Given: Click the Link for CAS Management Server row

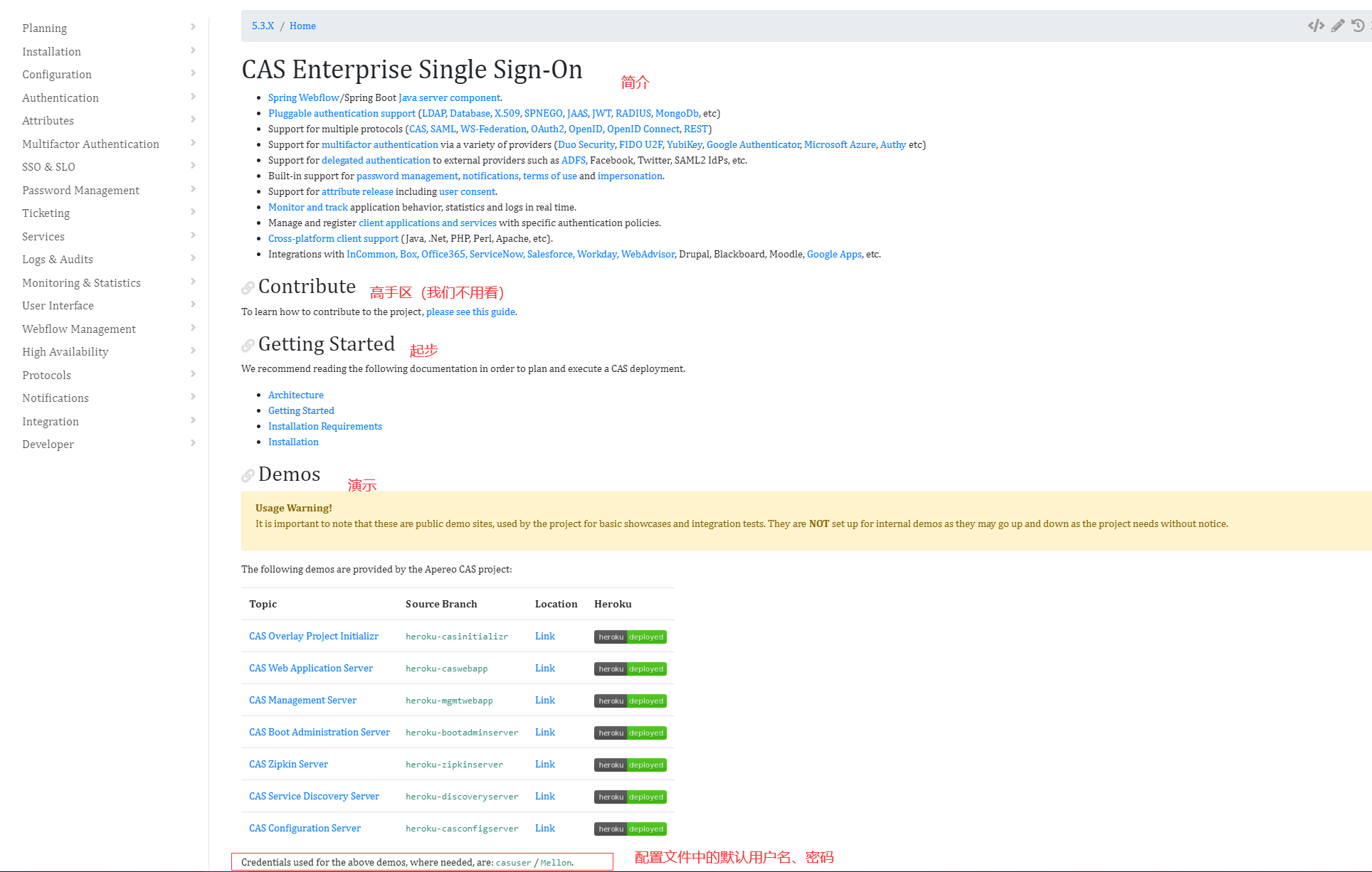Looking at the screenshot, I should click(544, 700).
